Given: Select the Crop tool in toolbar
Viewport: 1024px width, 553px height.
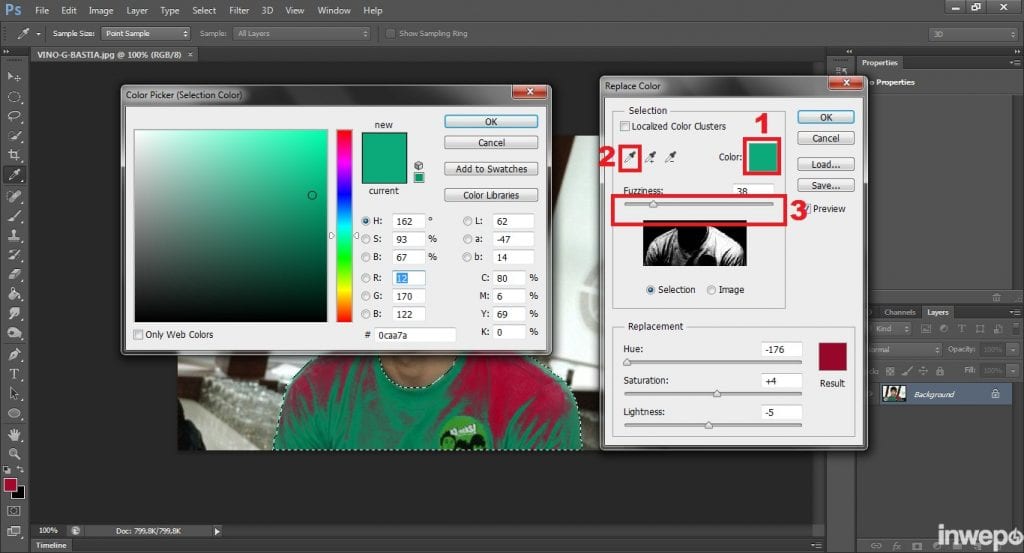Looking at the screenshot, I should [x=14, y=155].
